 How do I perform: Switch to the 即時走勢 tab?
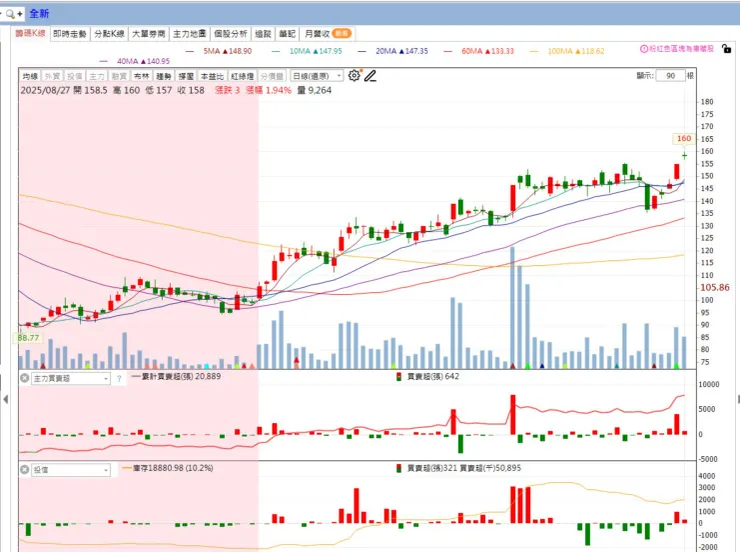point(70,33)
